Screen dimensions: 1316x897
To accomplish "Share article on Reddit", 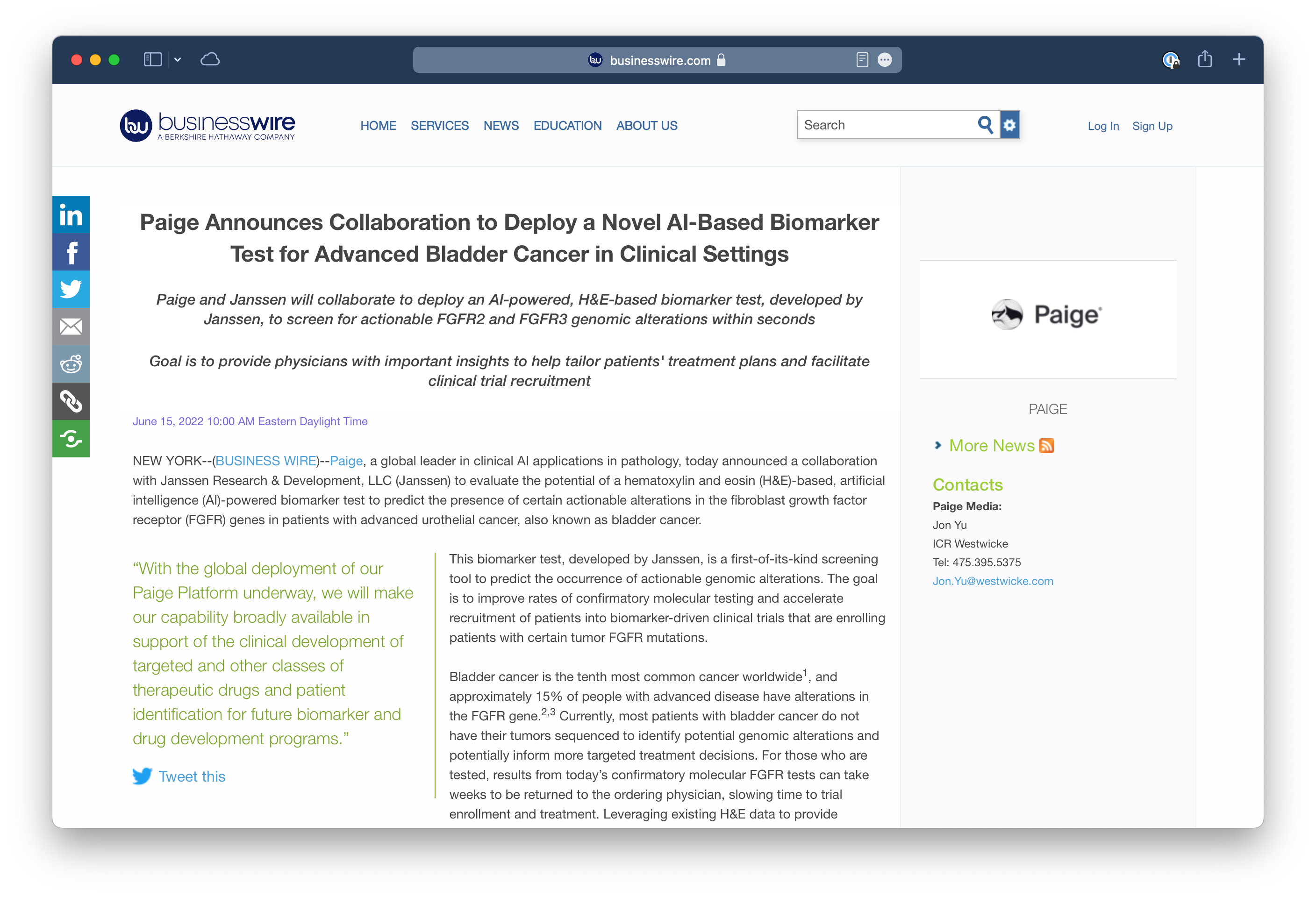I will coord(71,364).
